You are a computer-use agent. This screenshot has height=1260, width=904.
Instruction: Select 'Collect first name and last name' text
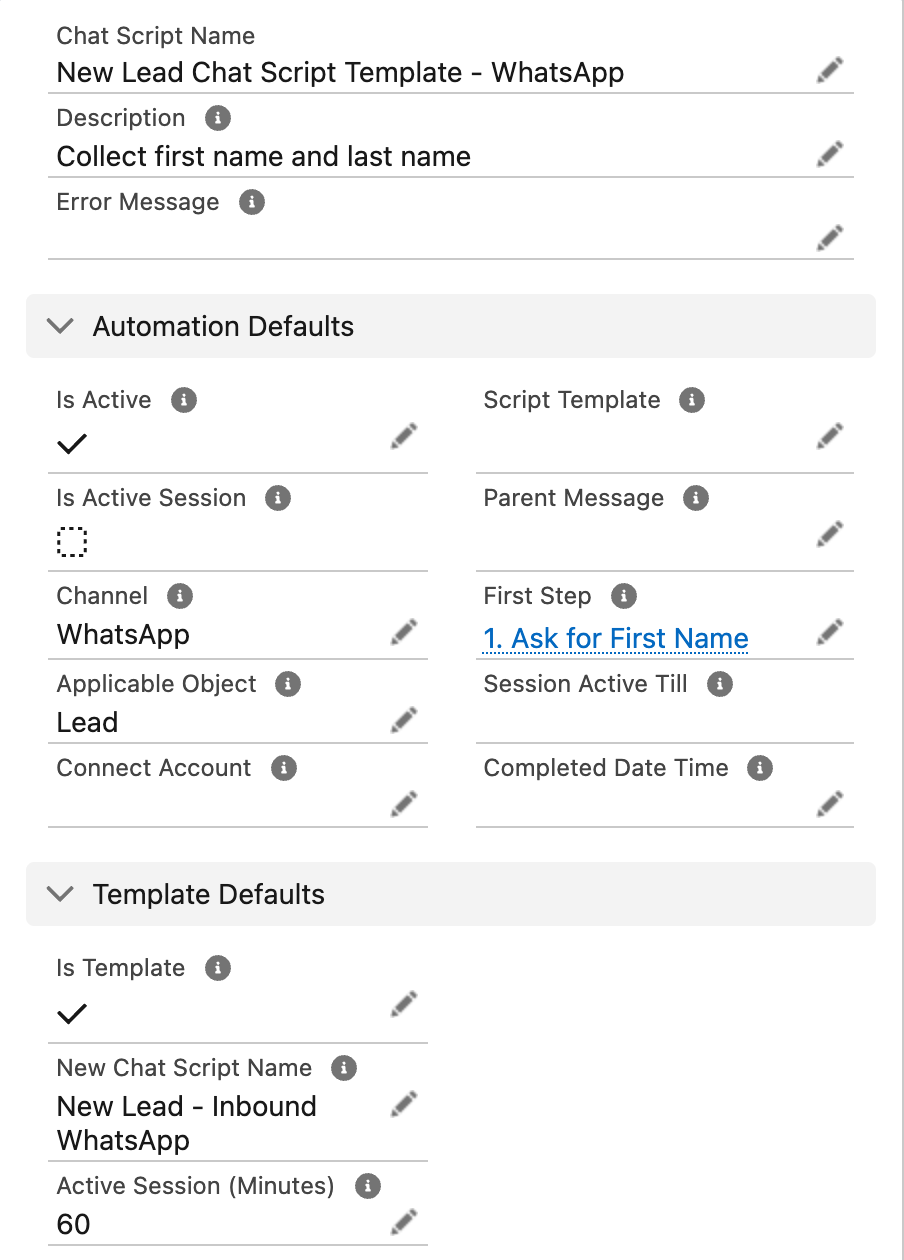pos(264,157)
